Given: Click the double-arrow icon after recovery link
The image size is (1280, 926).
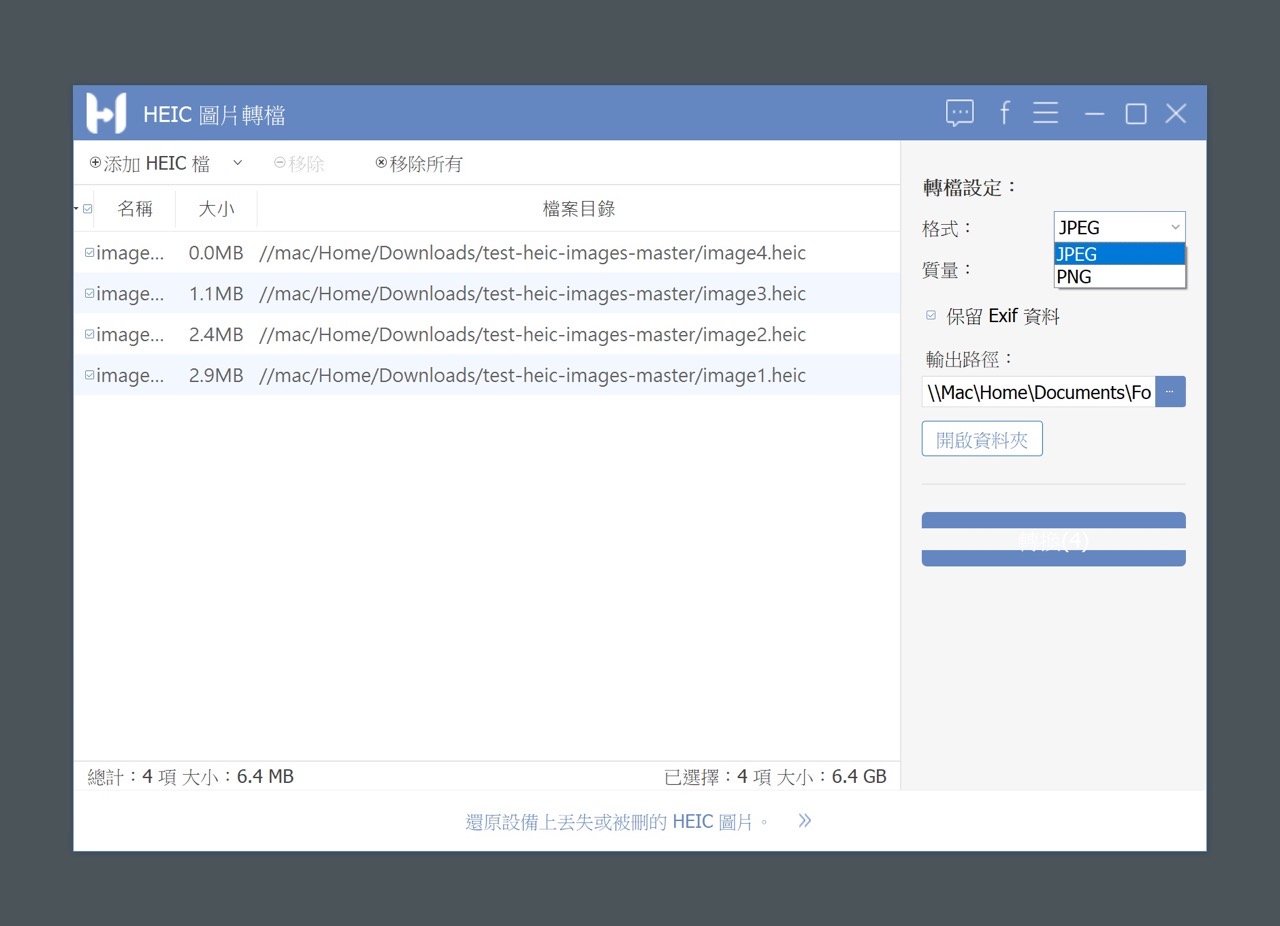Looking at the screenshot, I should click(805, 821).
